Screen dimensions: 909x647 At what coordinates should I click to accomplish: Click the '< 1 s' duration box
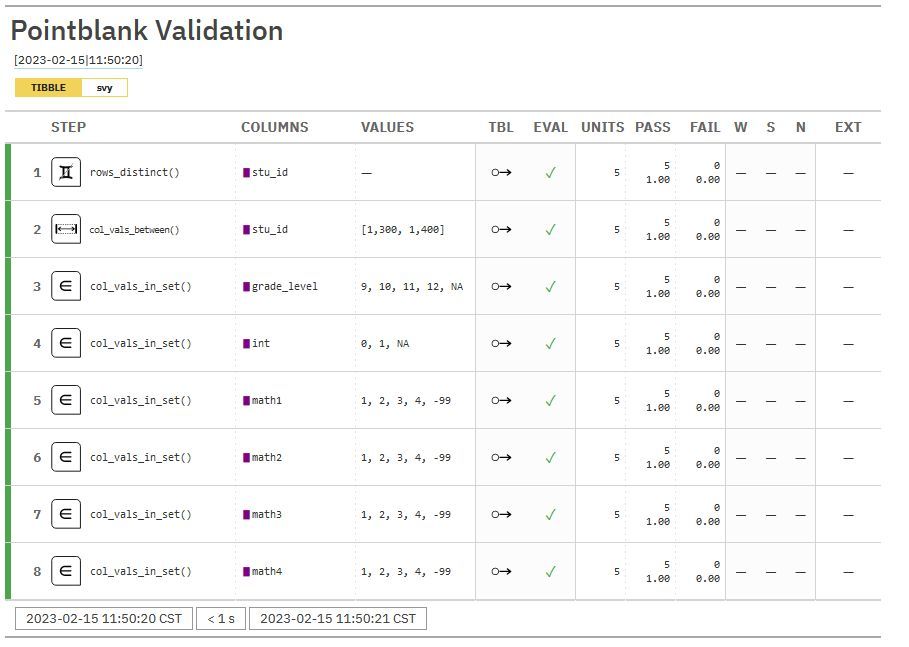[x=221, y=619]
